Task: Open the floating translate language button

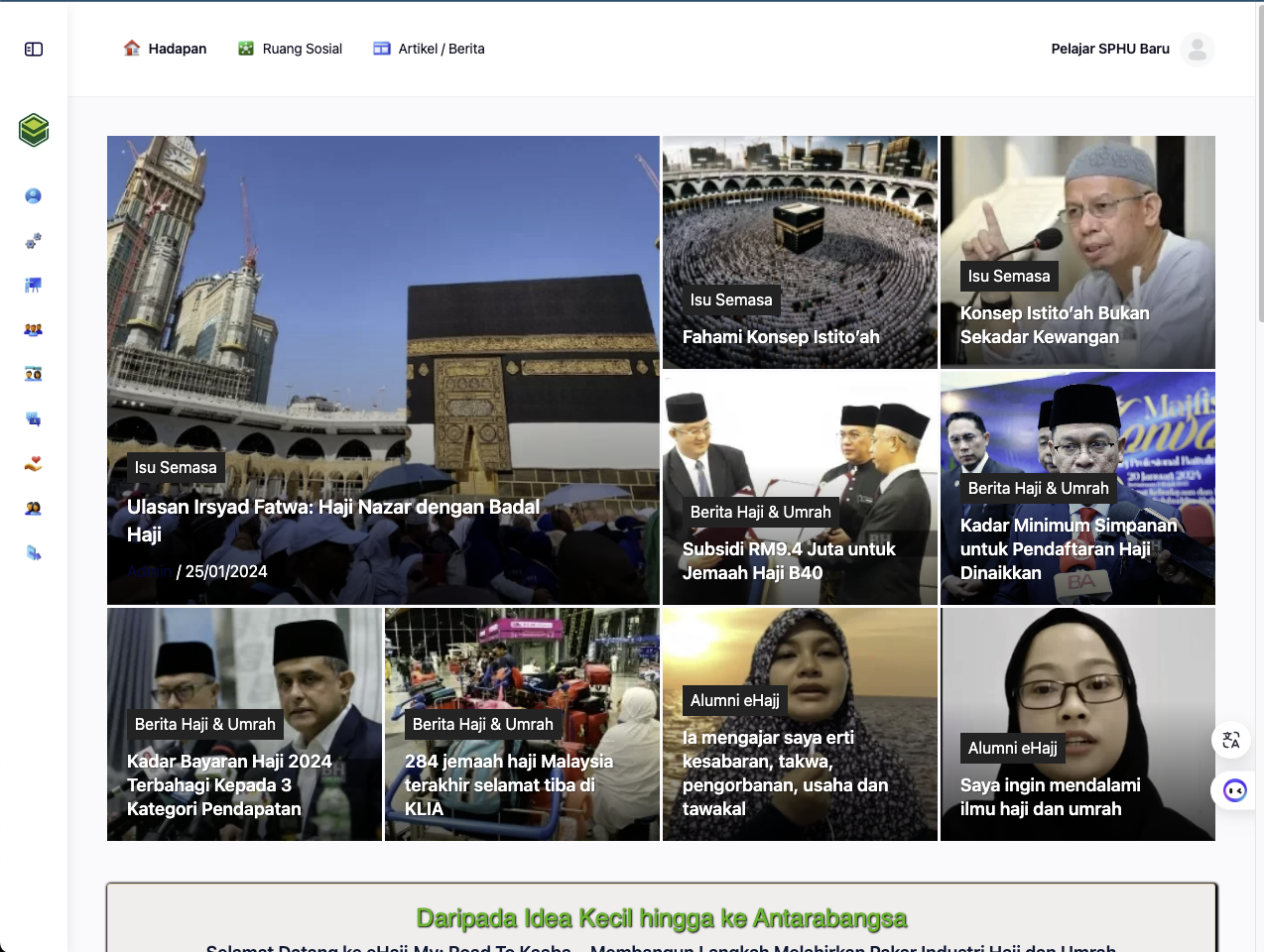Action: coord(1231,740)
